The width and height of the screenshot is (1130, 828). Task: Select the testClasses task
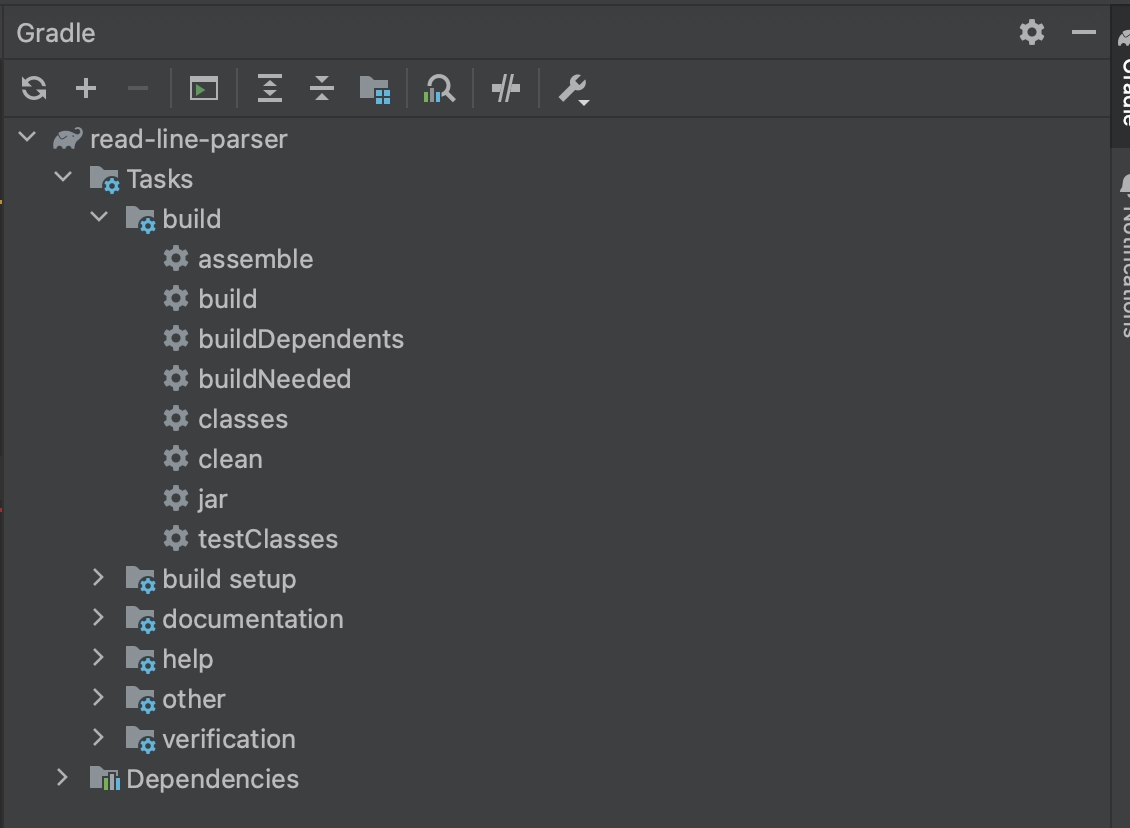point(268,539)
